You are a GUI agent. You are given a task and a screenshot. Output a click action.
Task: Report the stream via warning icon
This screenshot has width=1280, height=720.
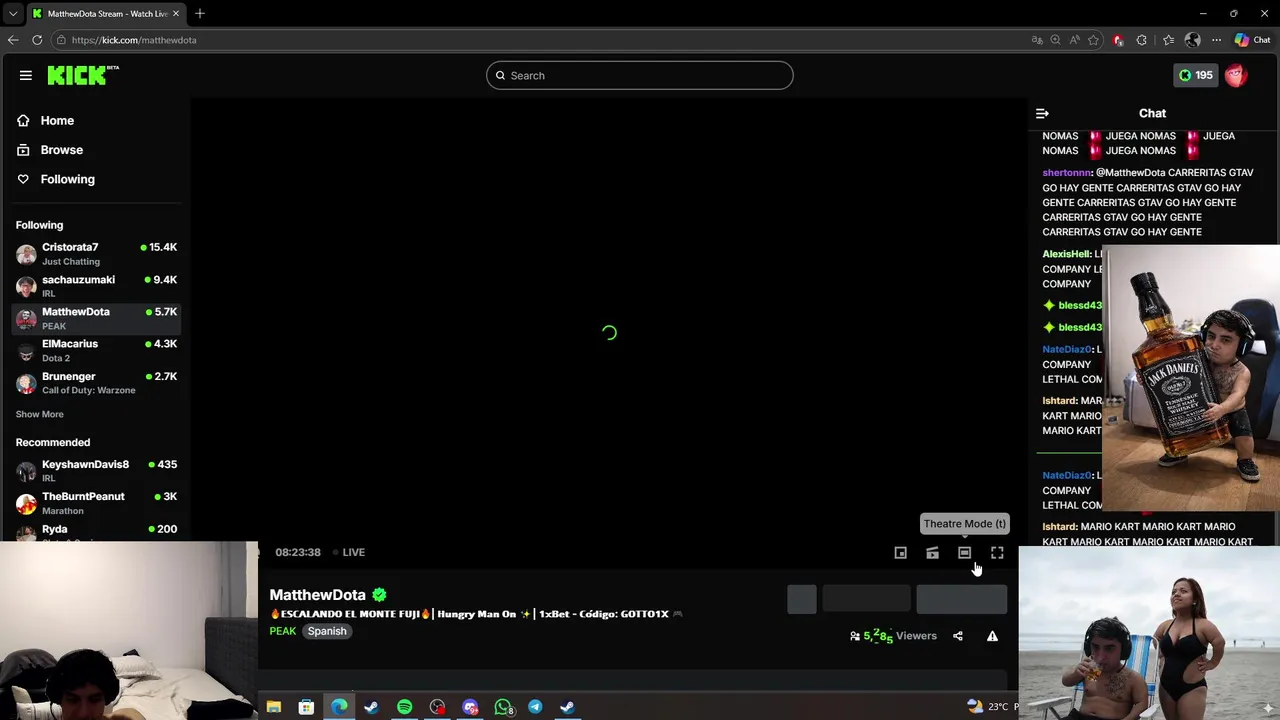(x=992, y=636)
